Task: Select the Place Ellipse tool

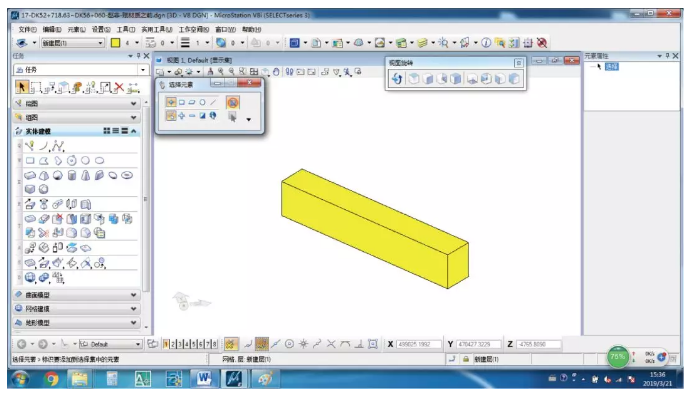Action: click(x=99, y=161)
